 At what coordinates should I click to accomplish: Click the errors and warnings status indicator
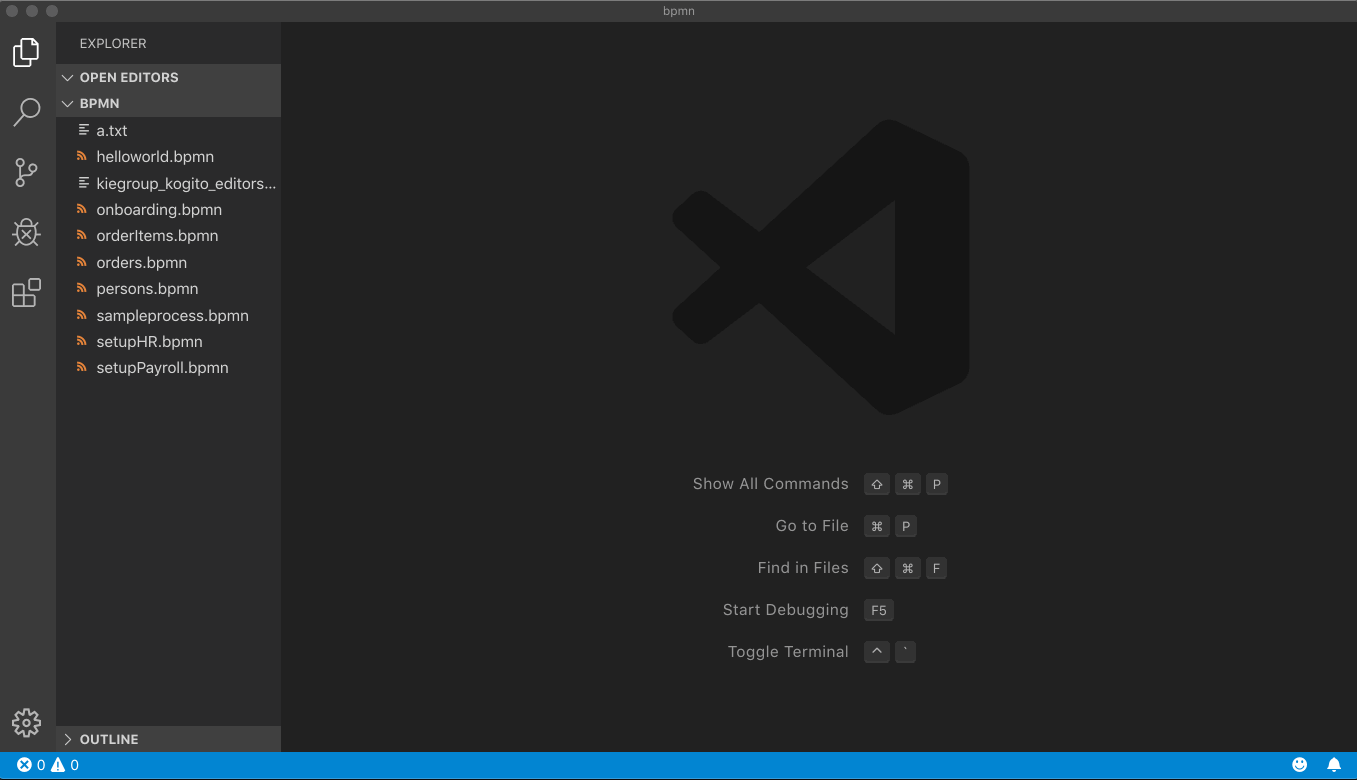(48, 765)
